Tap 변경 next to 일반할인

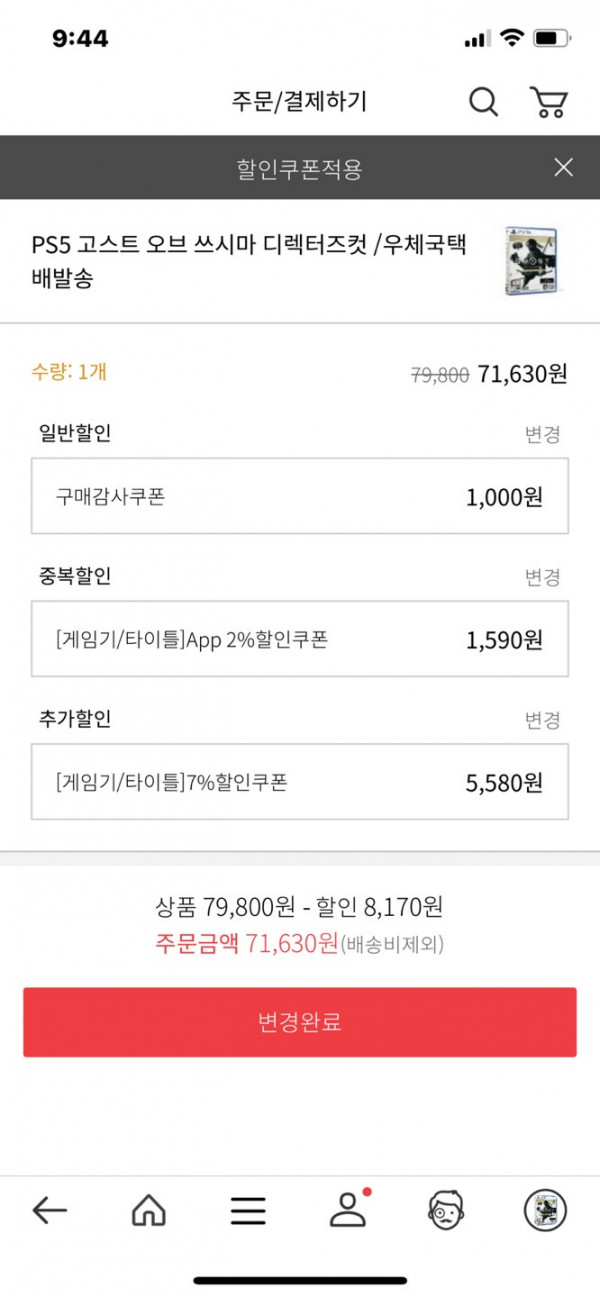click(542, 434)
